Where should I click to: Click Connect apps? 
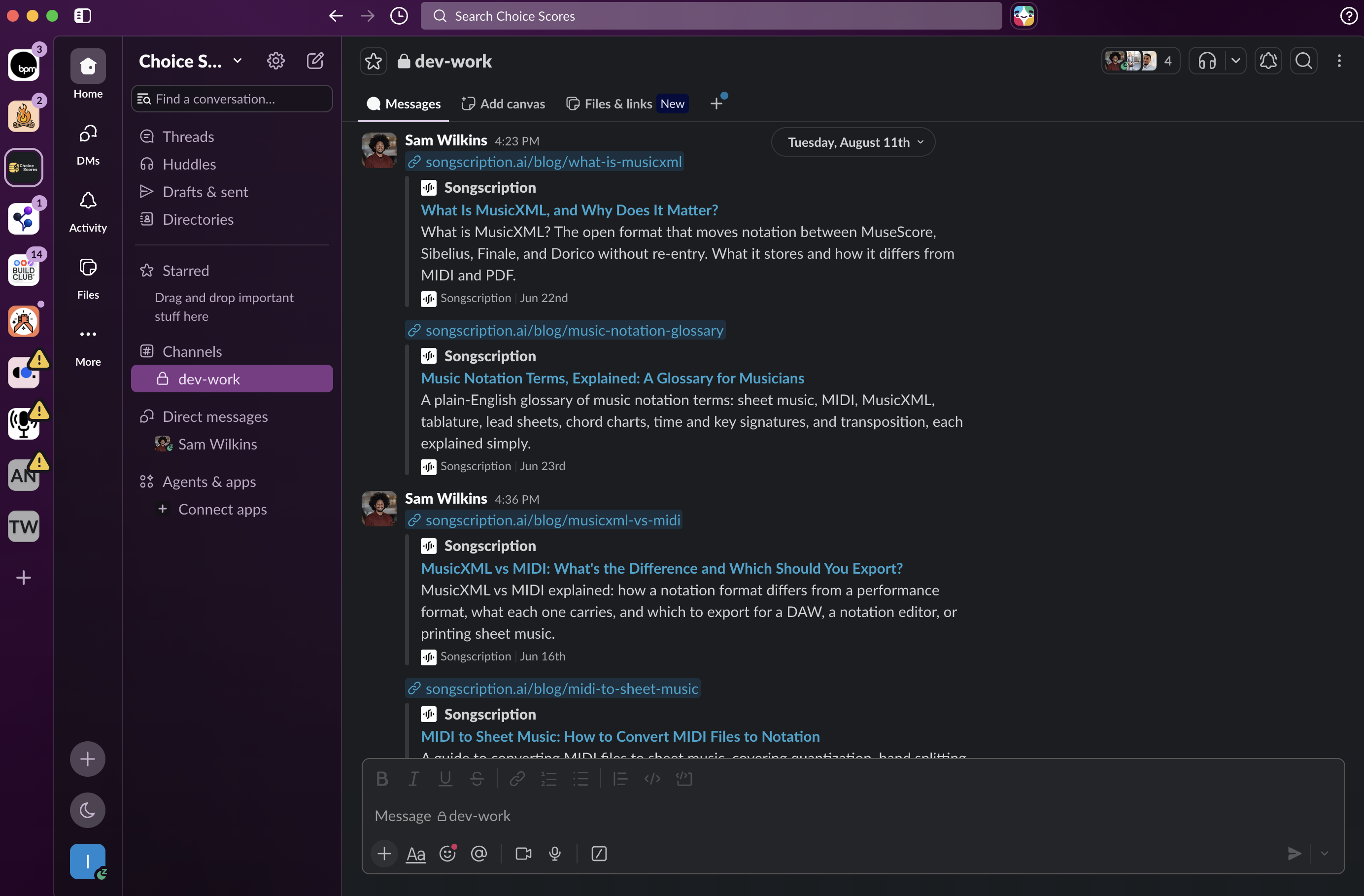pyautogui.click(x=232, y=509)
